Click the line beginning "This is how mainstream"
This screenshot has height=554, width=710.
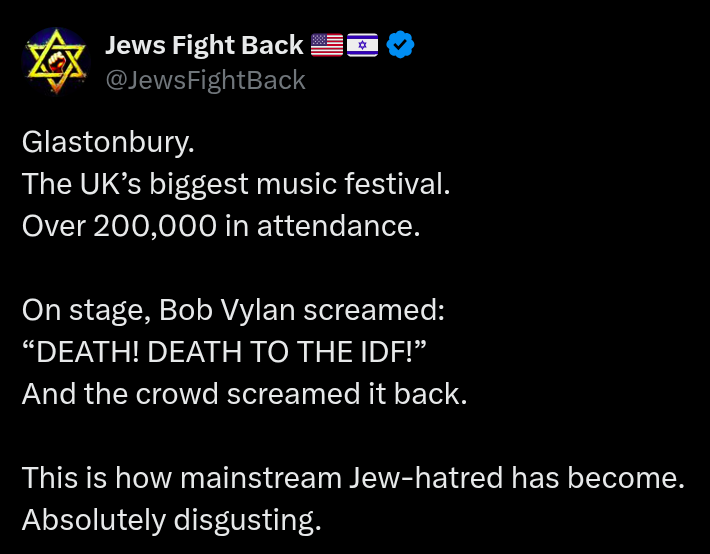[x=353, y=478]
